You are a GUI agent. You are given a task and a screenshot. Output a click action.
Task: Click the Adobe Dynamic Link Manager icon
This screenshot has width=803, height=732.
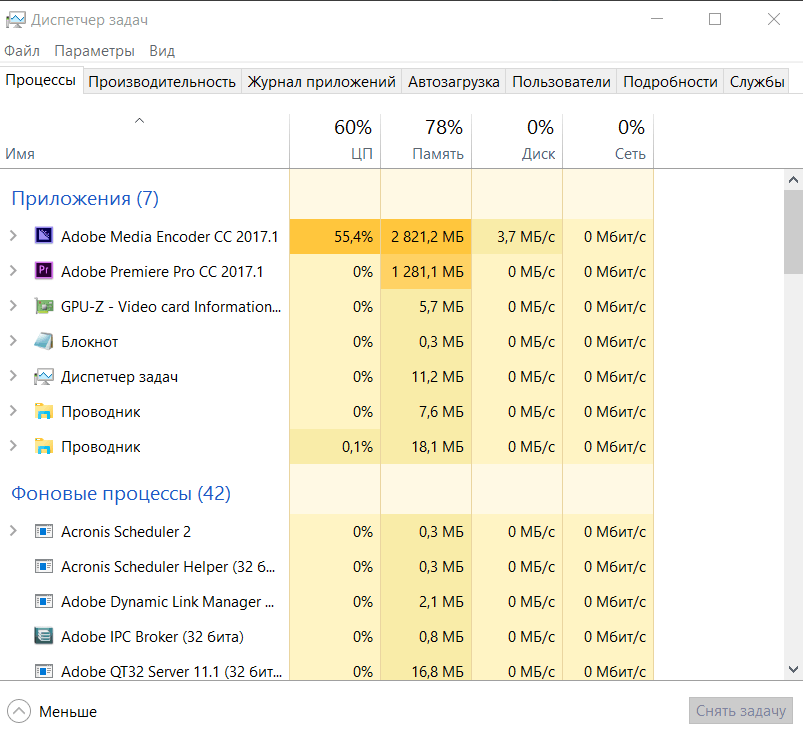click(x=43, y=601)
